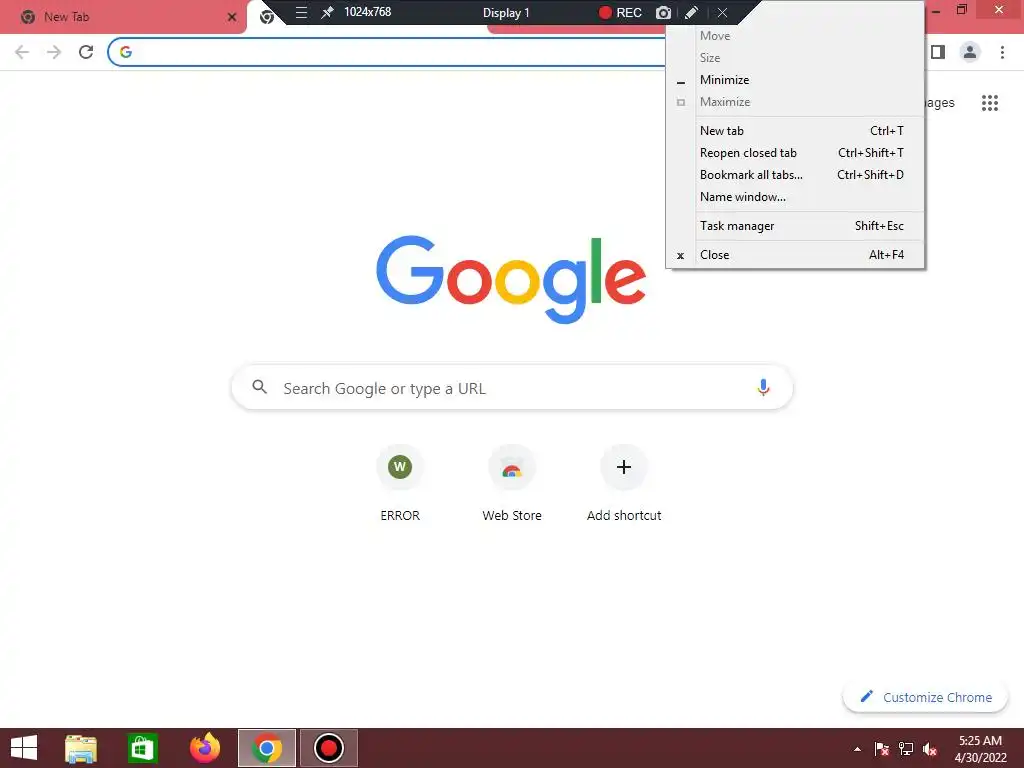Start voice search with microphone icon
Screen dimensions: 1024x768
[763, 387]
